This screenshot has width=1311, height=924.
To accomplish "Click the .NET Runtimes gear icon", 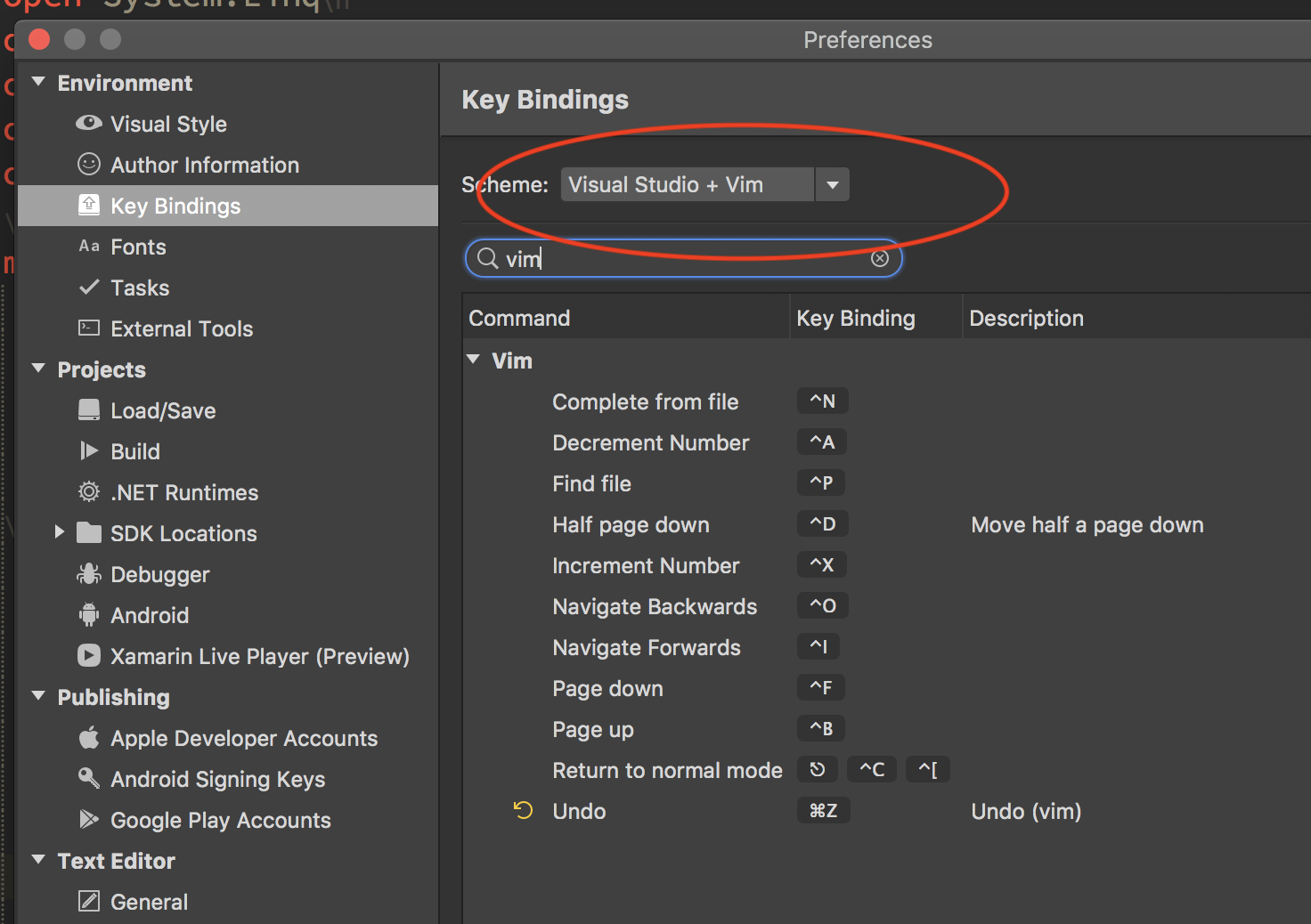I will coord(89,491).
